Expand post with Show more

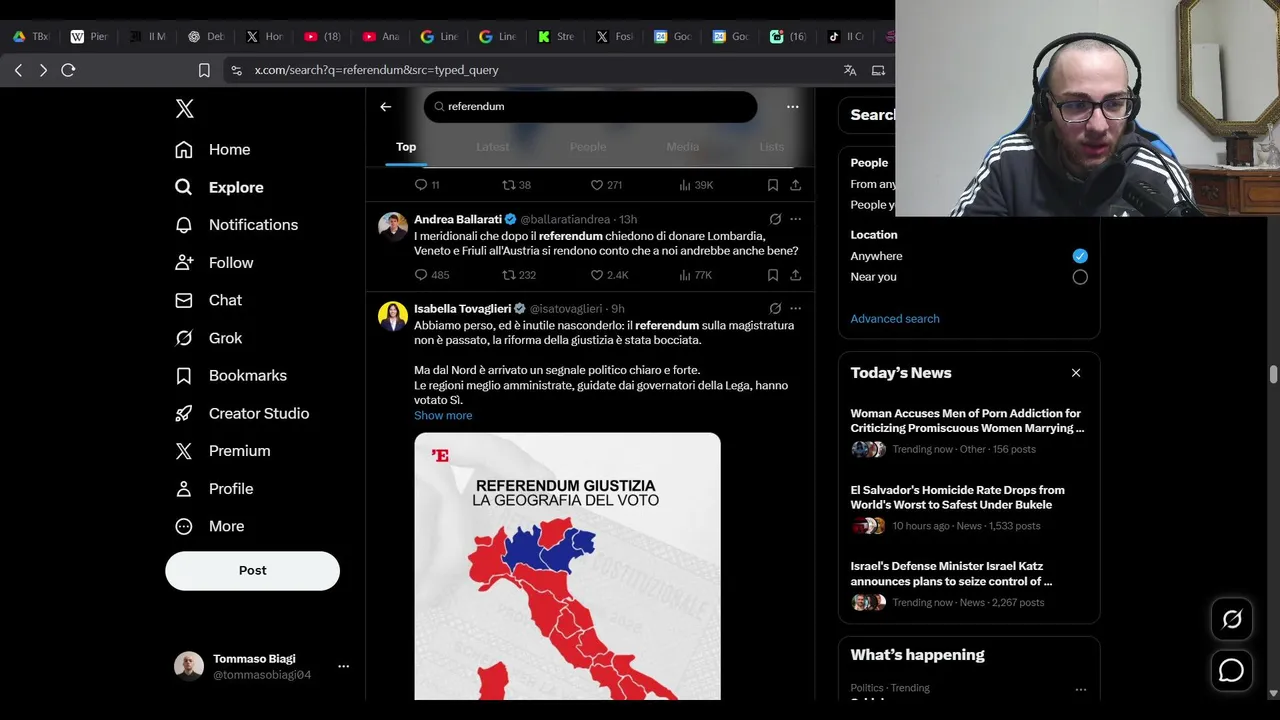click(x=443, y=416)
